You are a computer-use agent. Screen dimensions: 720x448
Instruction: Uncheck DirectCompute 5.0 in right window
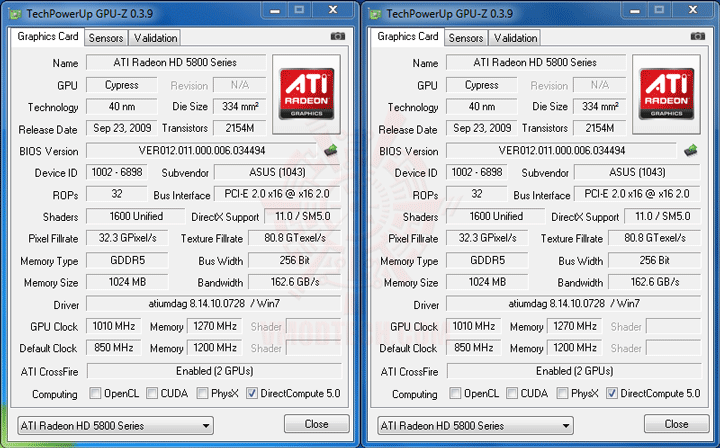pos(612,393)
